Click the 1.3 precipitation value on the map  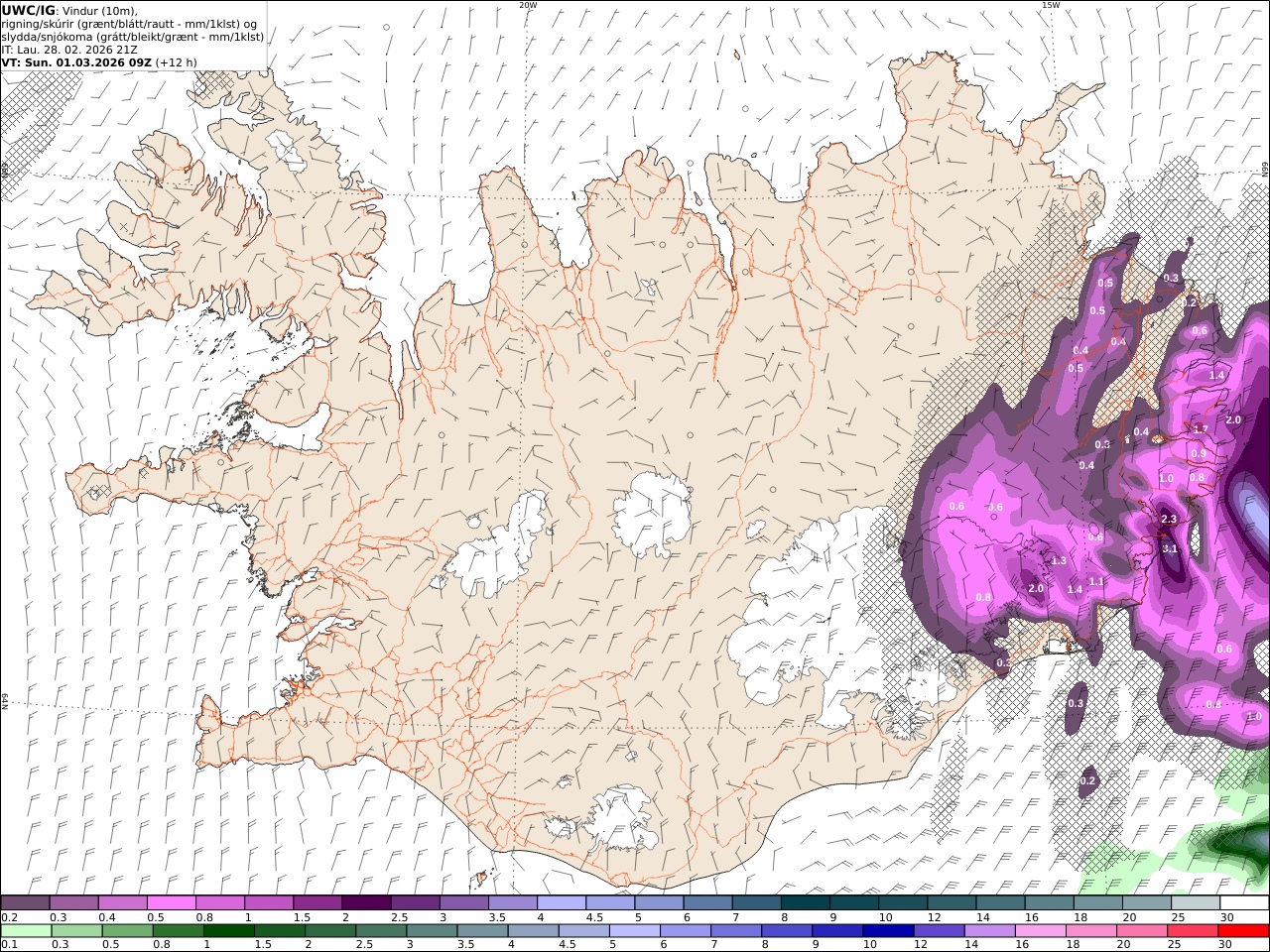1058,560
